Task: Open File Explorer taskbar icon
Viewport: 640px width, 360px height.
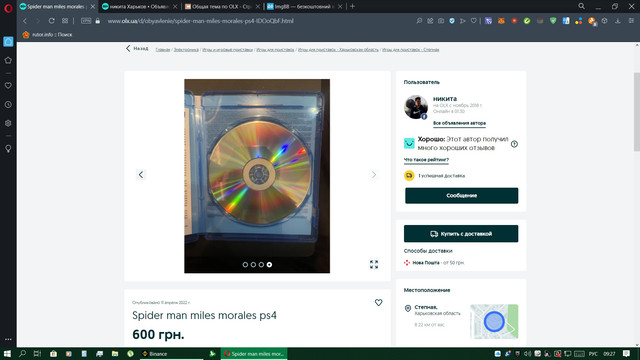Action: (115, 353)
